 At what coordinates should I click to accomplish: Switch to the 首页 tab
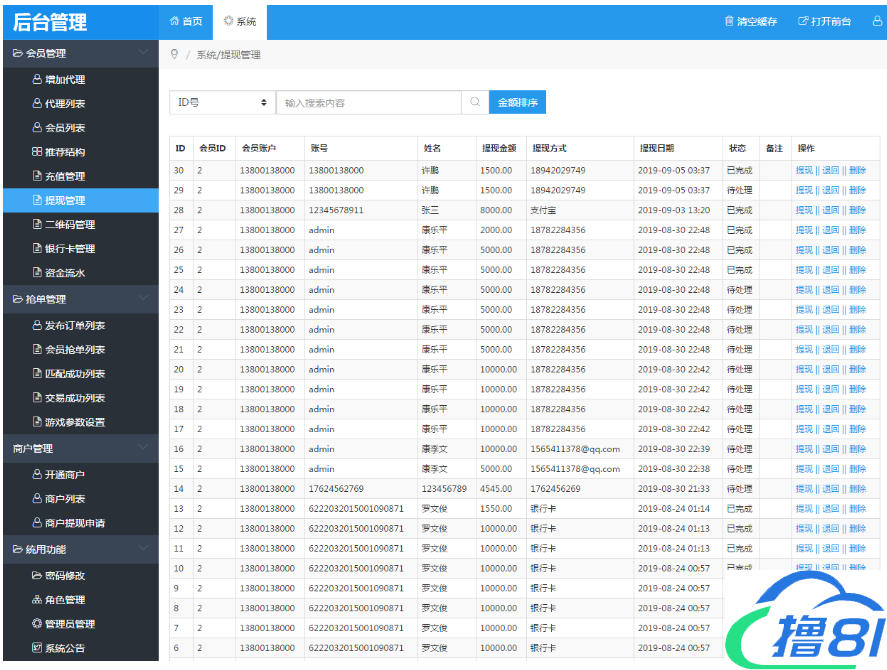186,21
